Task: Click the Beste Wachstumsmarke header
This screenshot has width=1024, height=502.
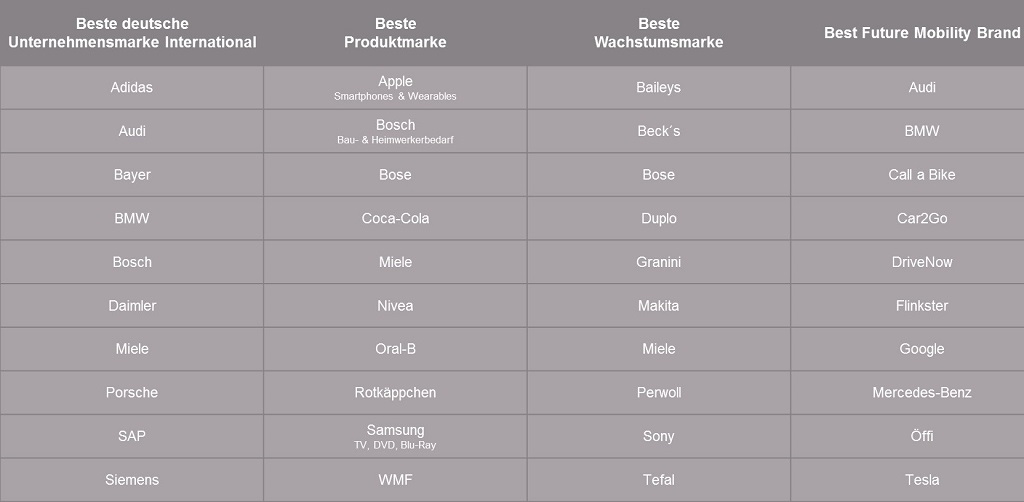Action: 658,33
